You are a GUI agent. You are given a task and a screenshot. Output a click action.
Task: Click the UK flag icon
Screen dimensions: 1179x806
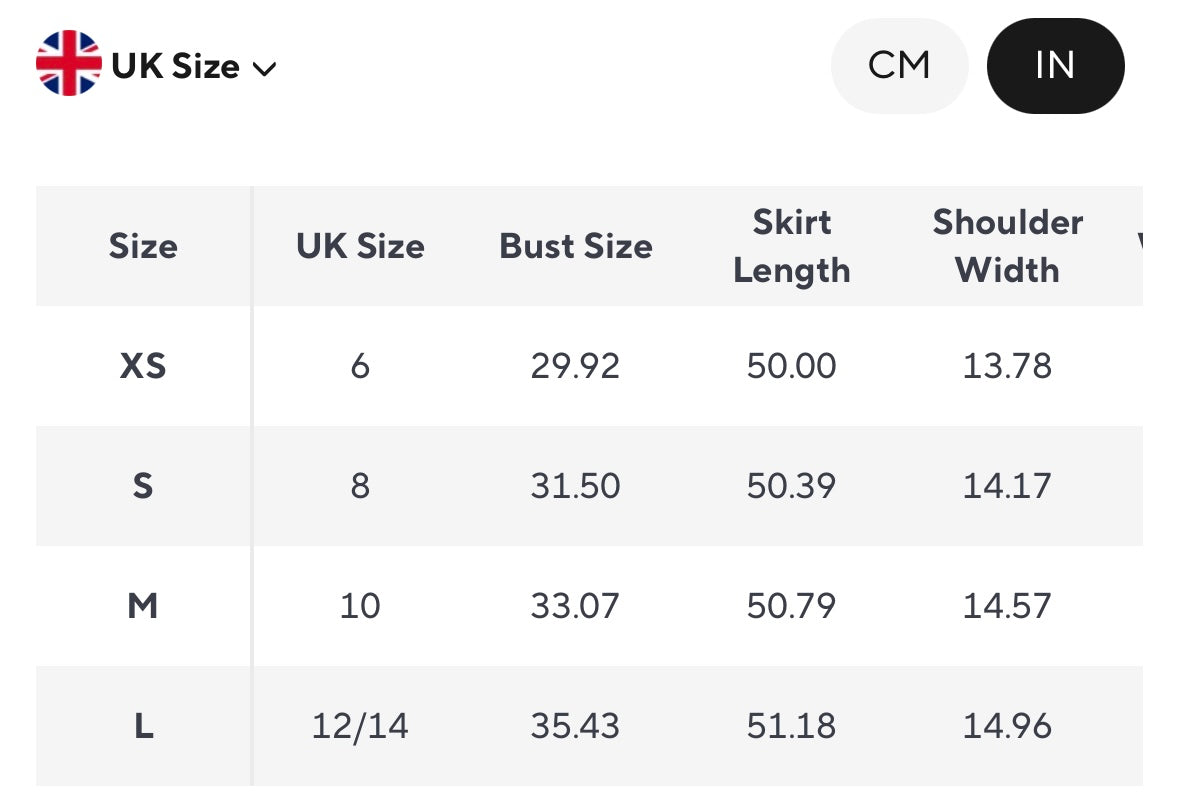68,64
